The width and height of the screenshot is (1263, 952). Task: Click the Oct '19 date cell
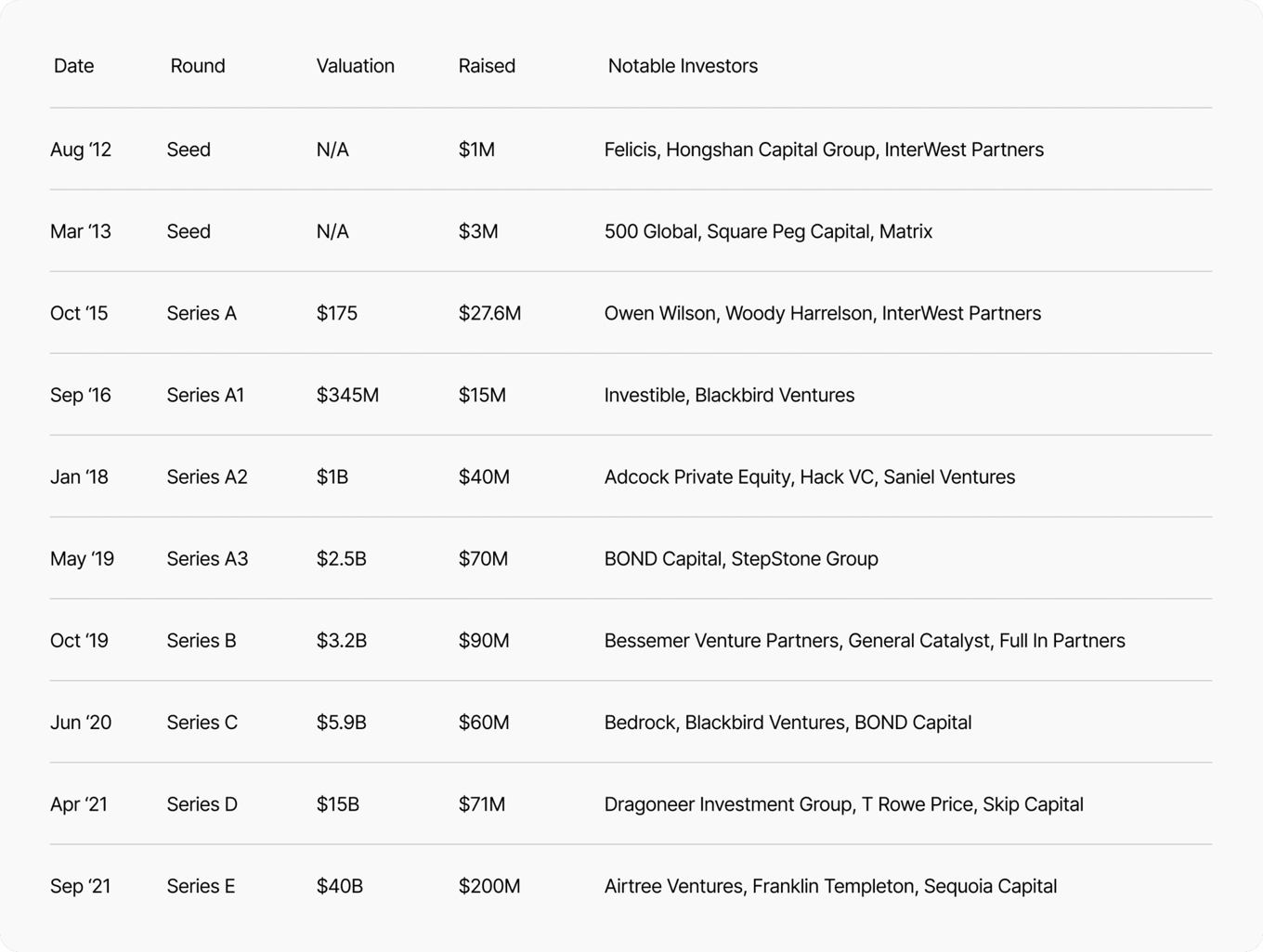click(79, 640)
